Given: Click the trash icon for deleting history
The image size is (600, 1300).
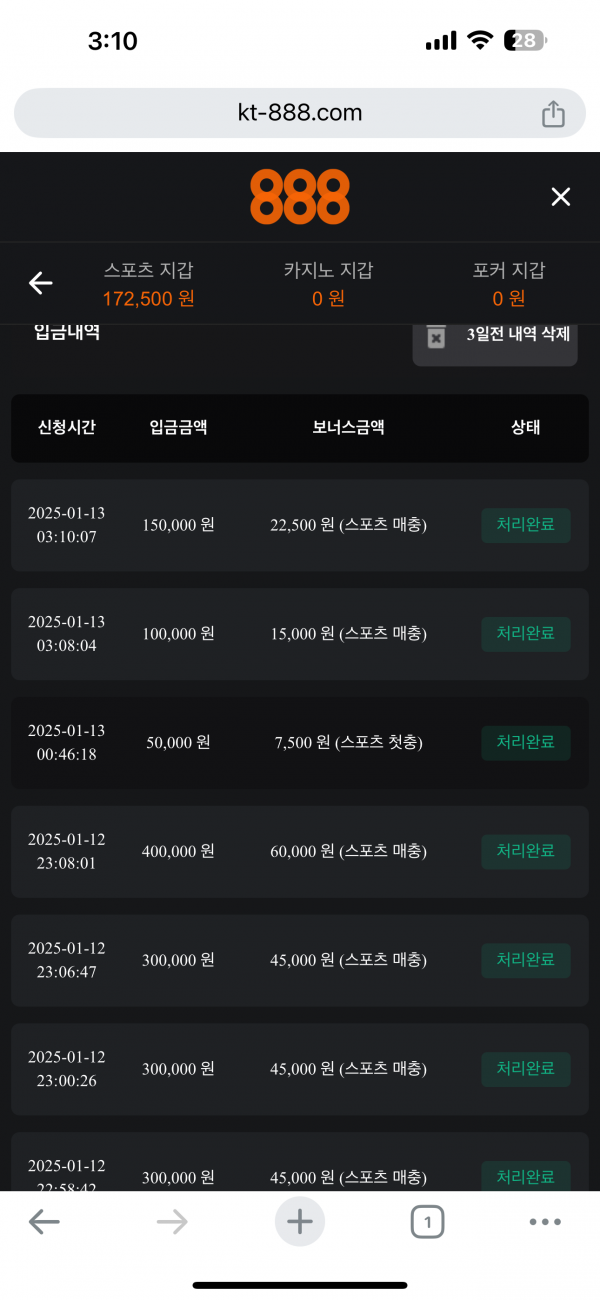Looking at the screenshot, I should 436,336.
